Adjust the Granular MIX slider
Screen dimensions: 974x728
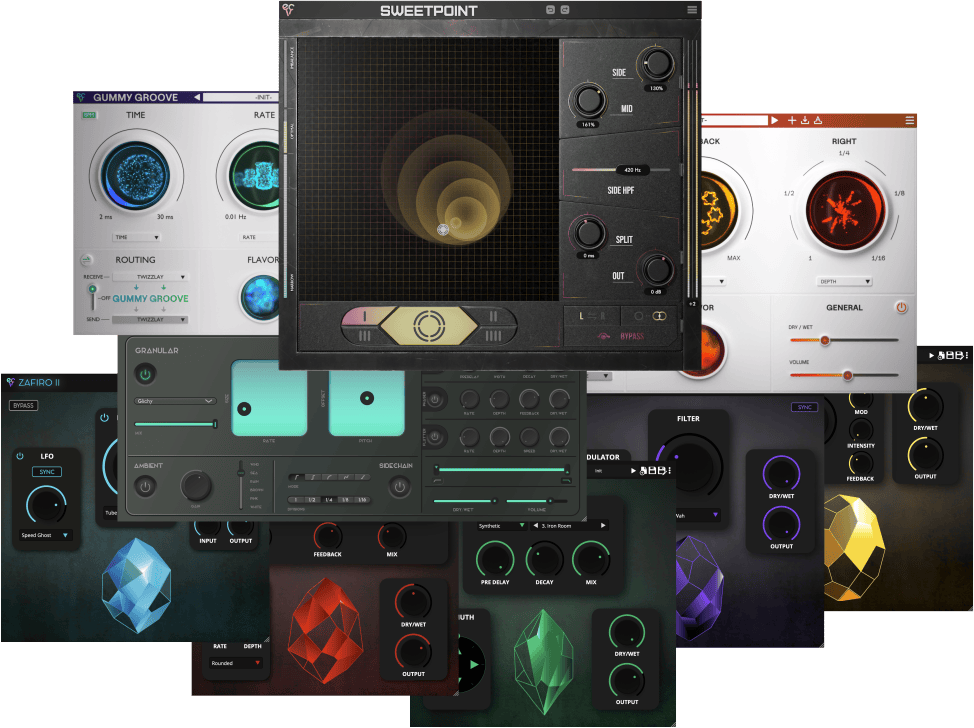pyautogui.click(x=175, y=424)
